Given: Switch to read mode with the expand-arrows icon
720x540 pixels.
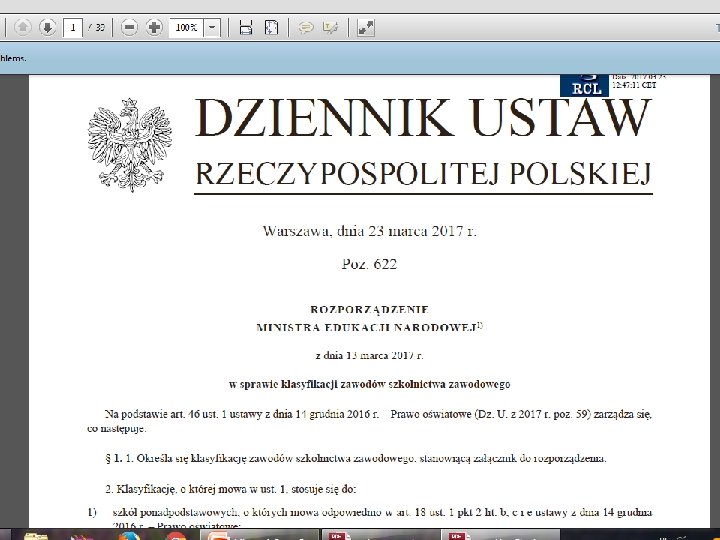Looking at the screenshot, I should [366, 28].
